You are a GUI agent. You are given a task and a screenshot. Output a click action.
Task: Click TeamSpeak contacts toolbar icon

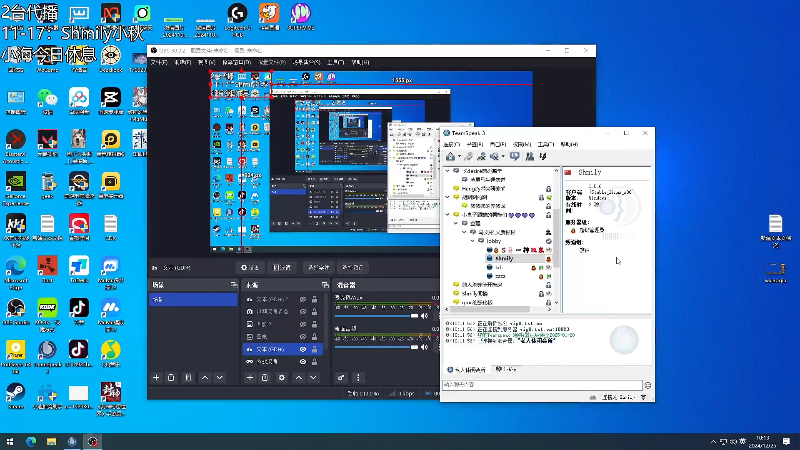click(530, 157)
